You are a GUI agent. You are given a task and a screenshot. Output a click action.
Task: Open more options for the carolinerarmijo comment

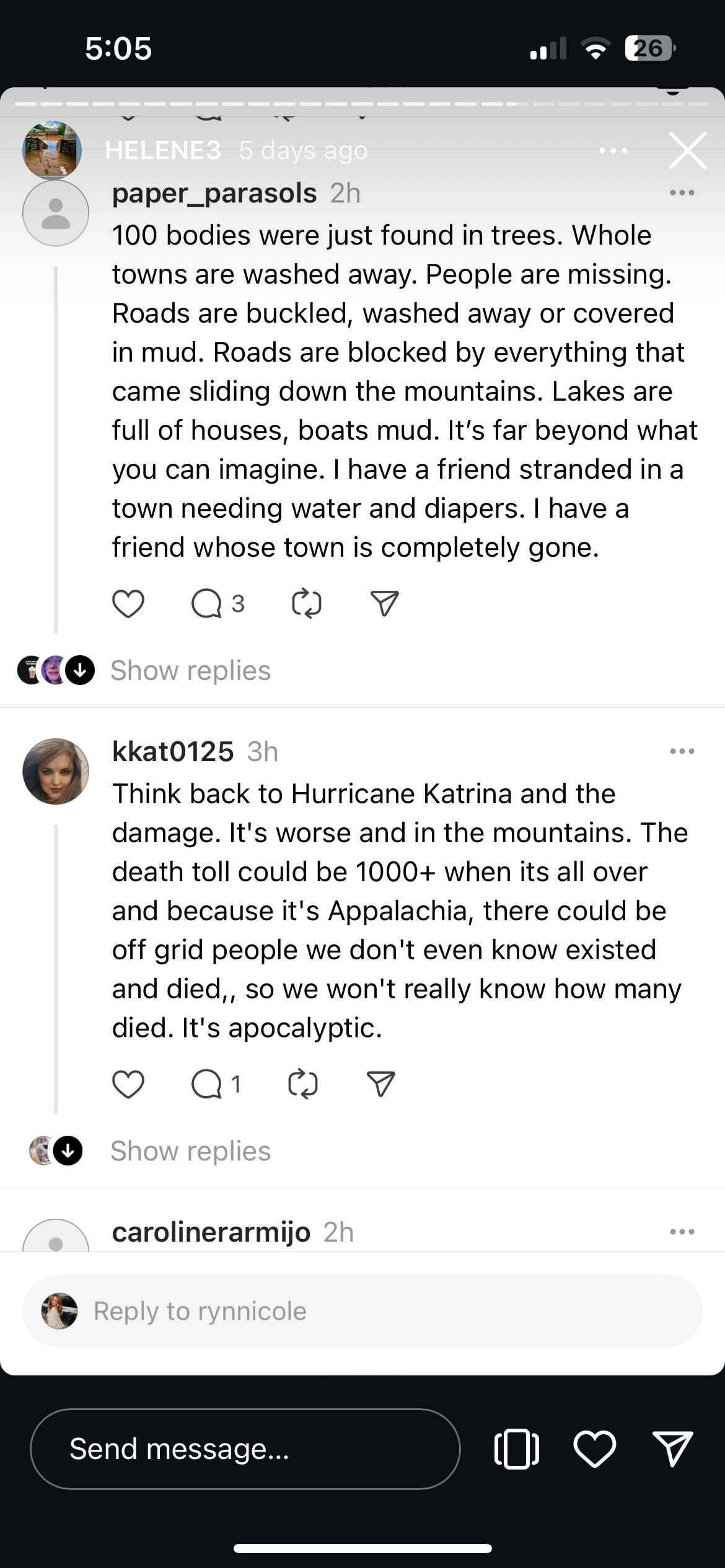(682, 1232)
